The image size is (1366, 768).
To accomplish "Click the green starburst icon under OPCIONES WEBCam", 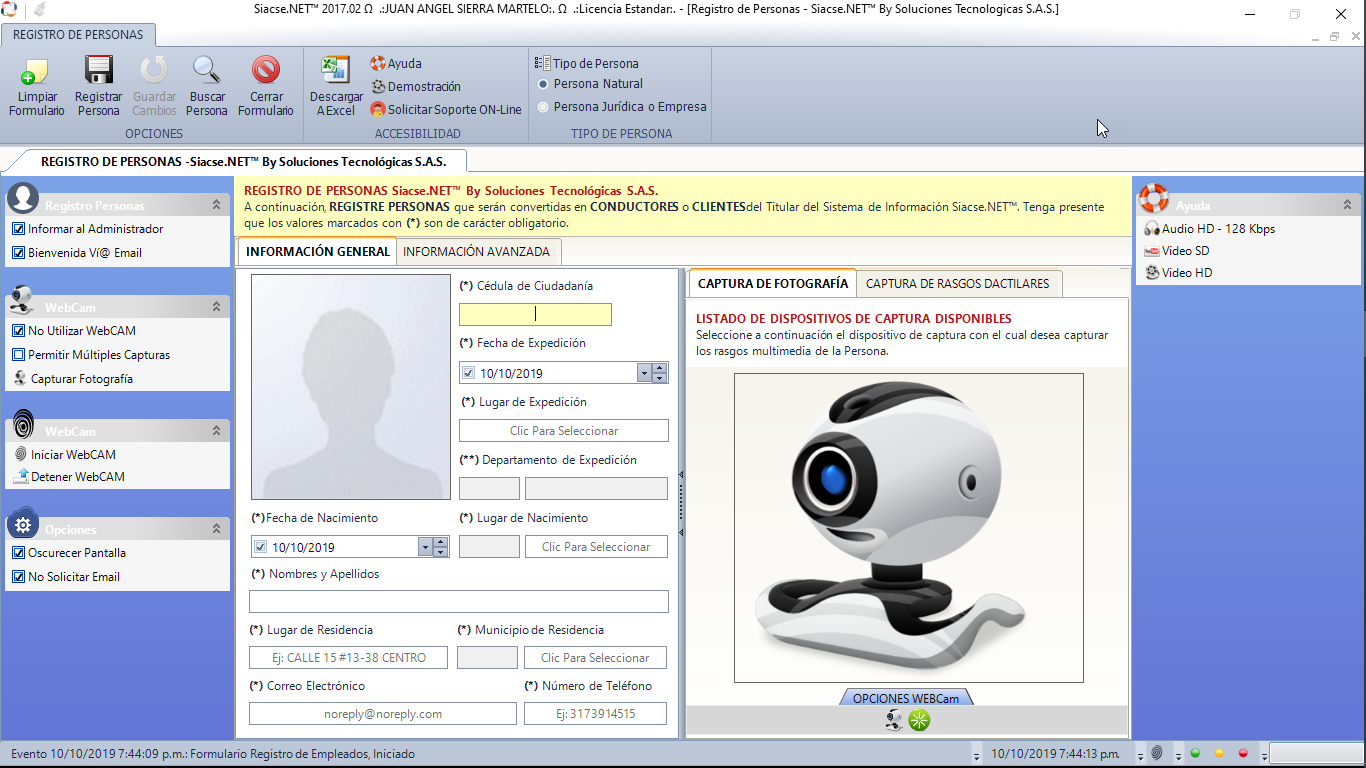I will (x=919, y=720).
